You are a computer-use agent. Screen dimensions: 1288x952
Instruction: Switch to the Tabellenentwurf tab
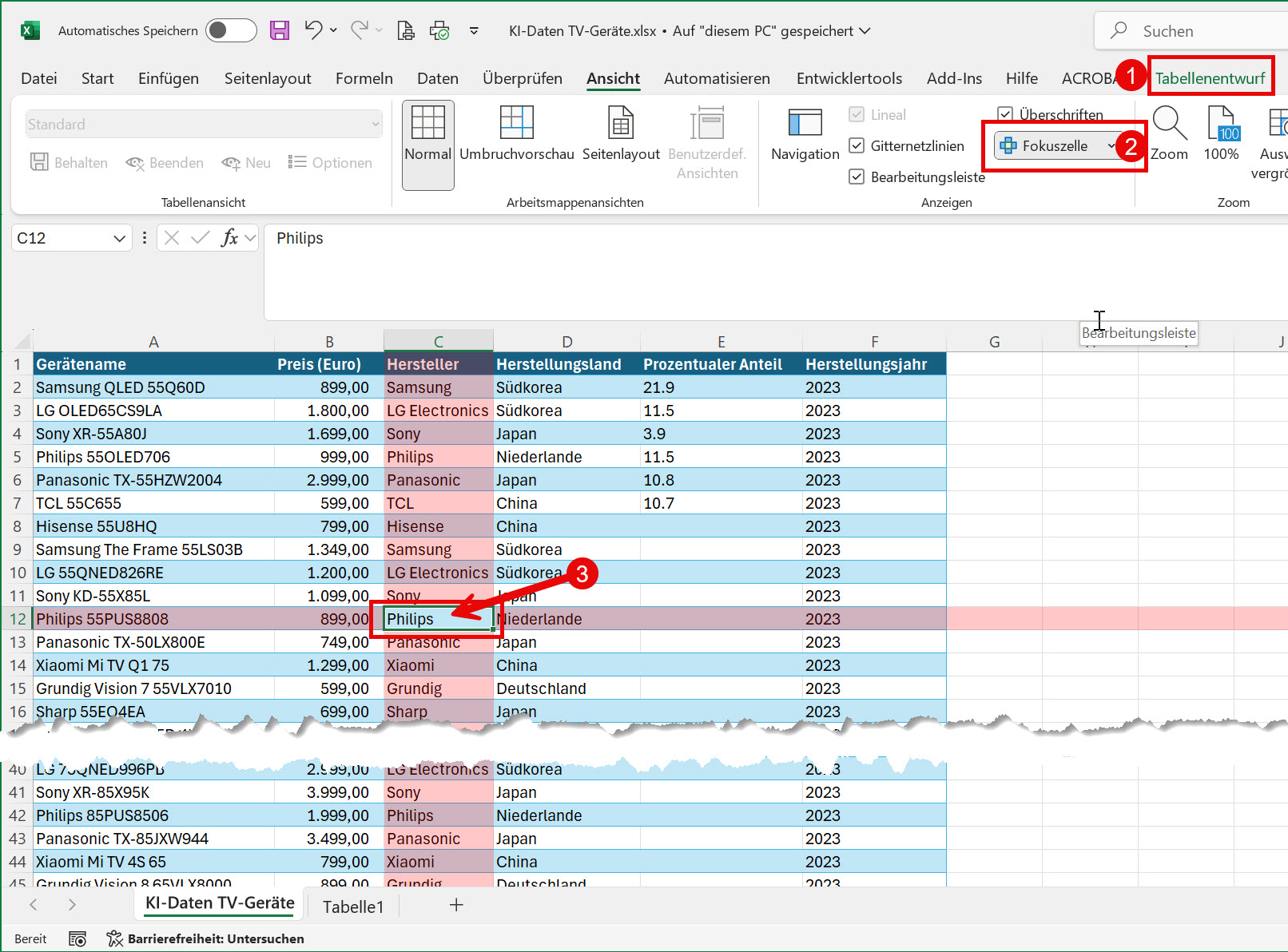point(1210,77)
